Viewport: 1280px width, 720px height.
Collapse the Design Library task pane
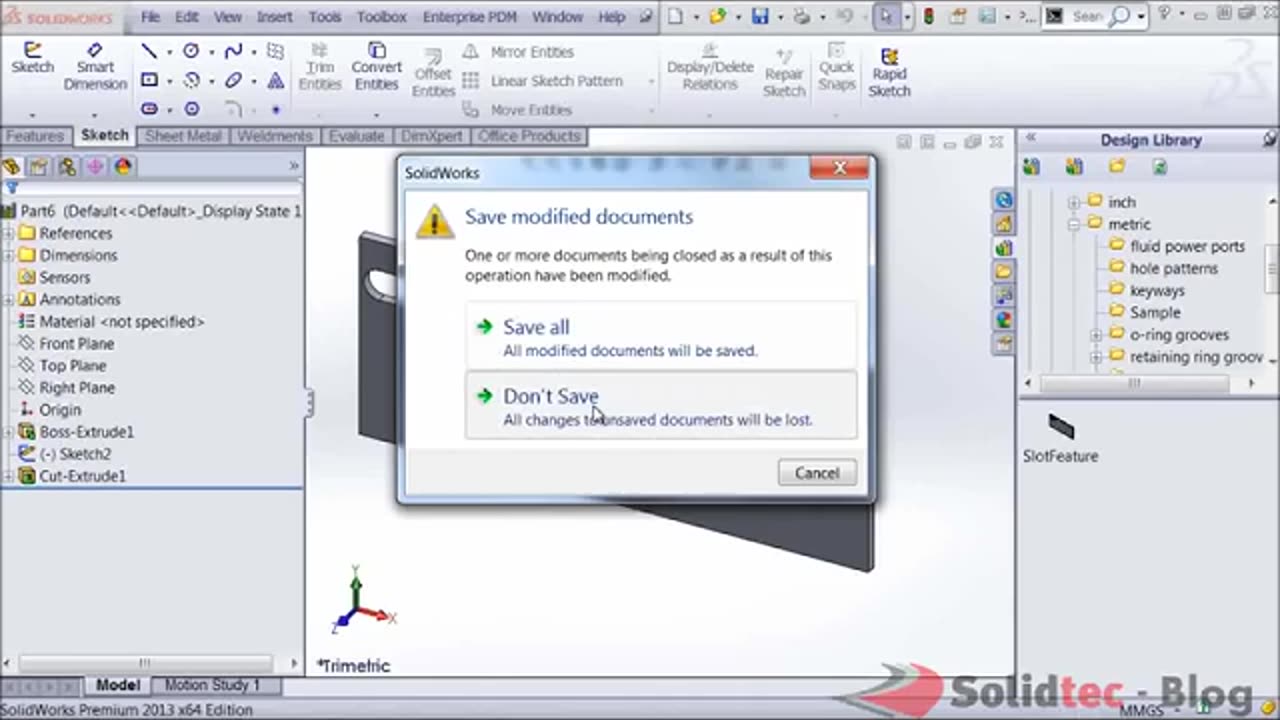1030,139
